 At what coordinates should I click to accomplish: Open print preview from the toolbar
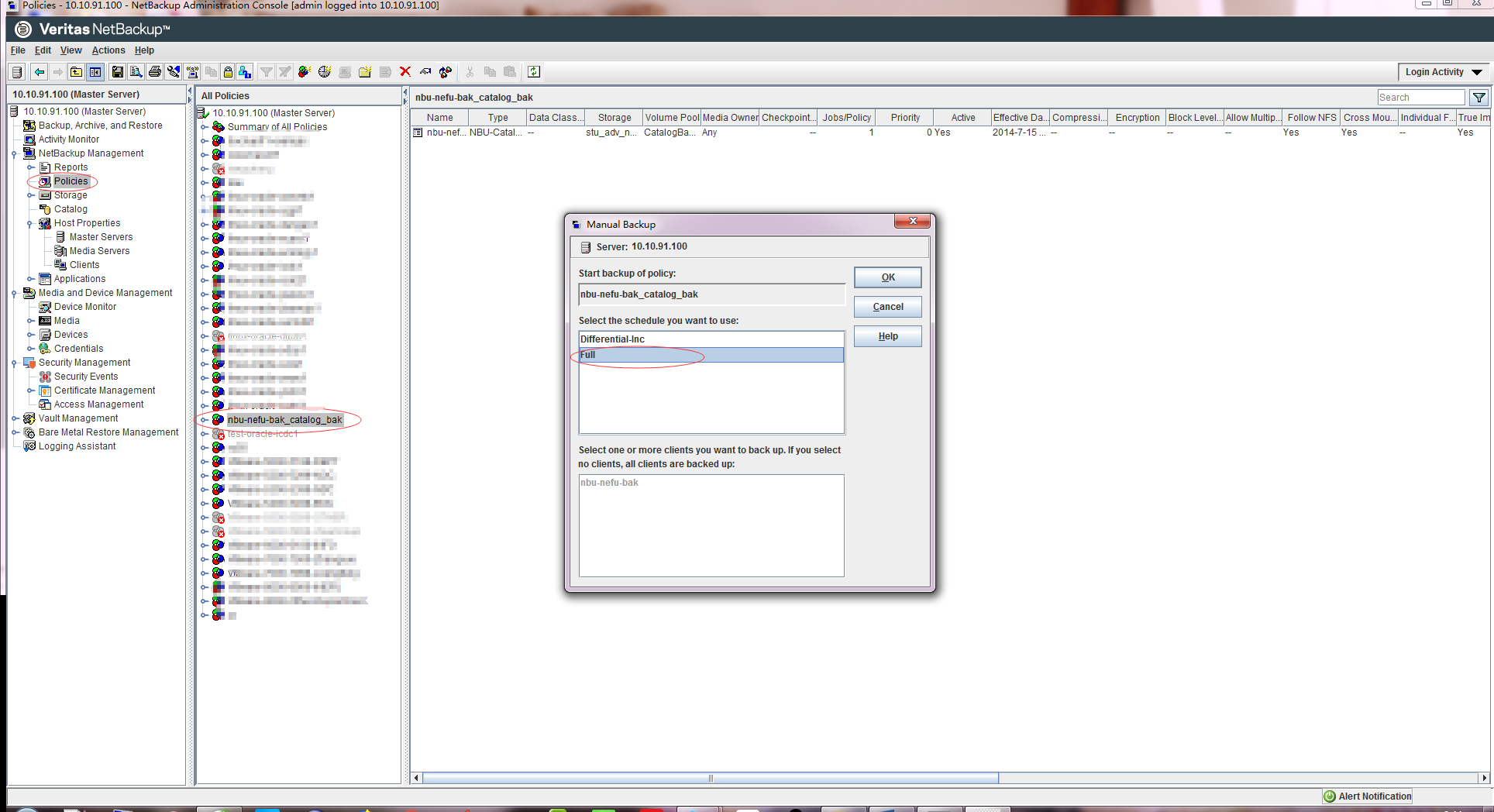tap(136, 72)
